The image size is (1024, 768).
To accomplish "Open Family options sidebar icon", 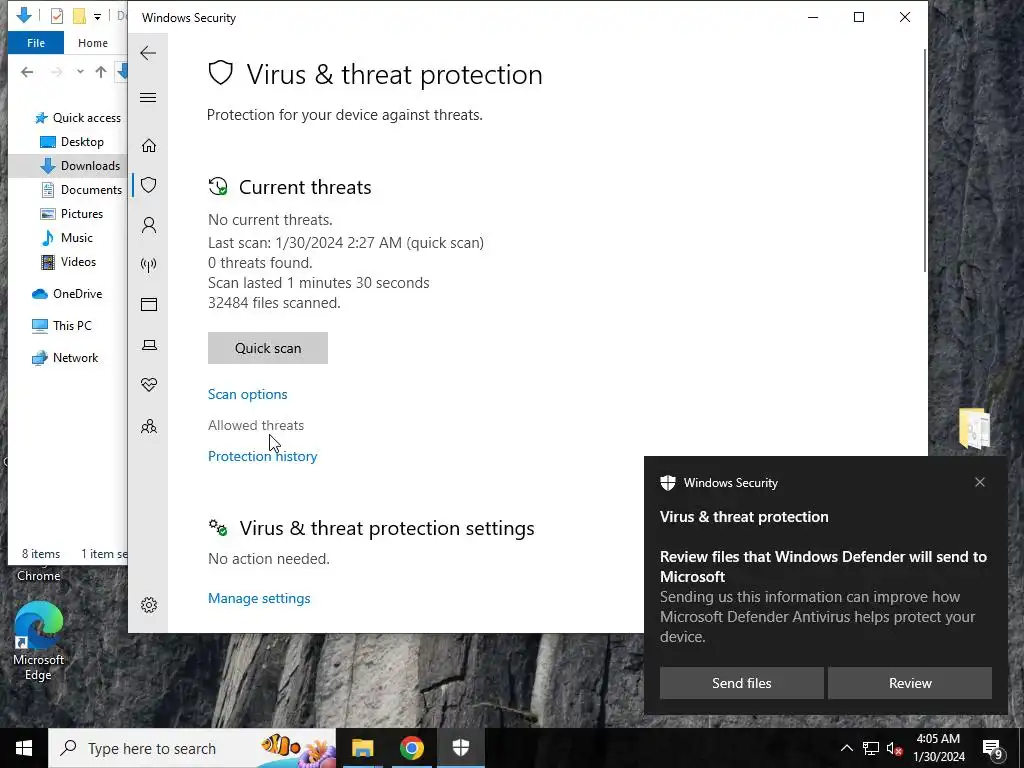I will pyautogui.click(x=149, y=426).
